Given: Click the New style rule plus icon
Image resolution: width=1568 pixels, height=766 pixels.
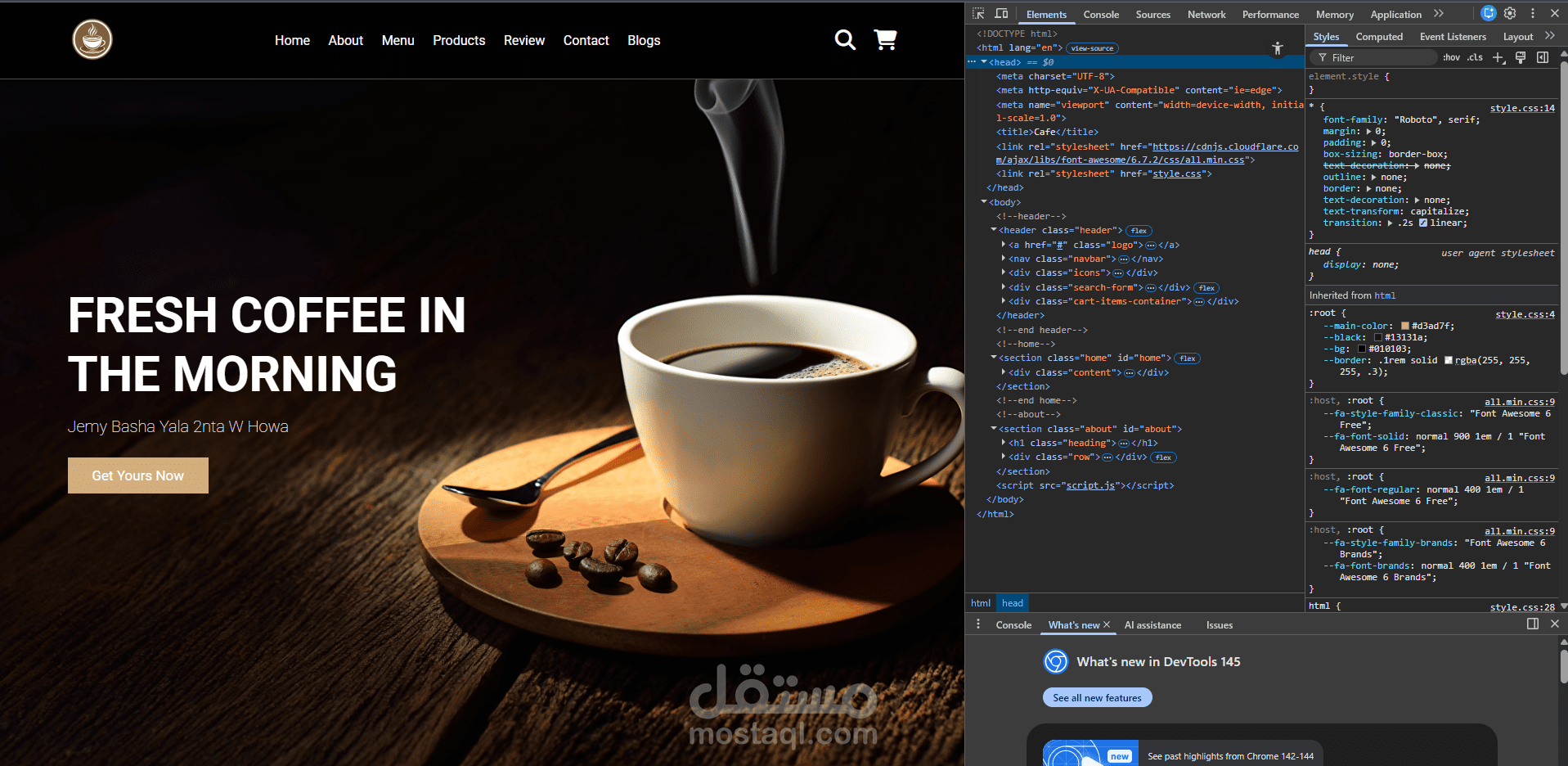Looking at the screenshot, I should (x=1498, y=57).
